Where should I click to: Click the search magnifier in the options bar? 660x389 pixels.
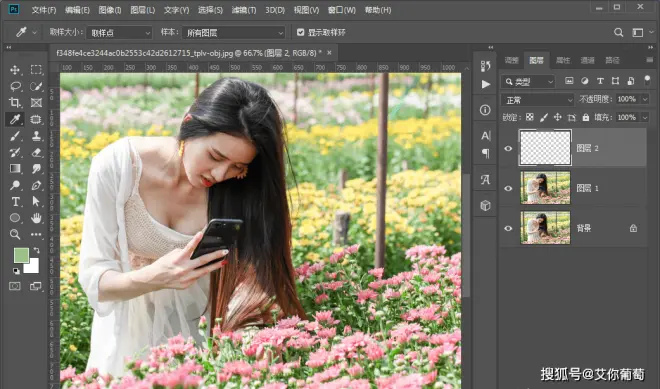coord(618,32)
